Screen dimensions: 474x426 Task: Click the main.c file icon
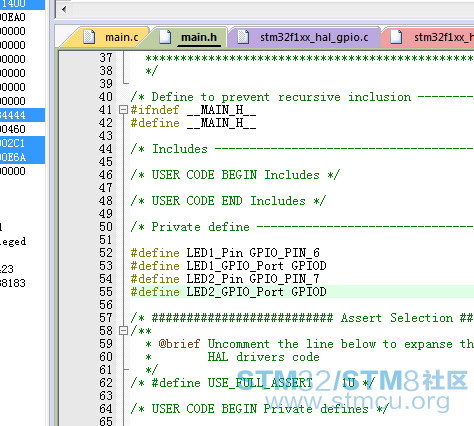point(89,37)
